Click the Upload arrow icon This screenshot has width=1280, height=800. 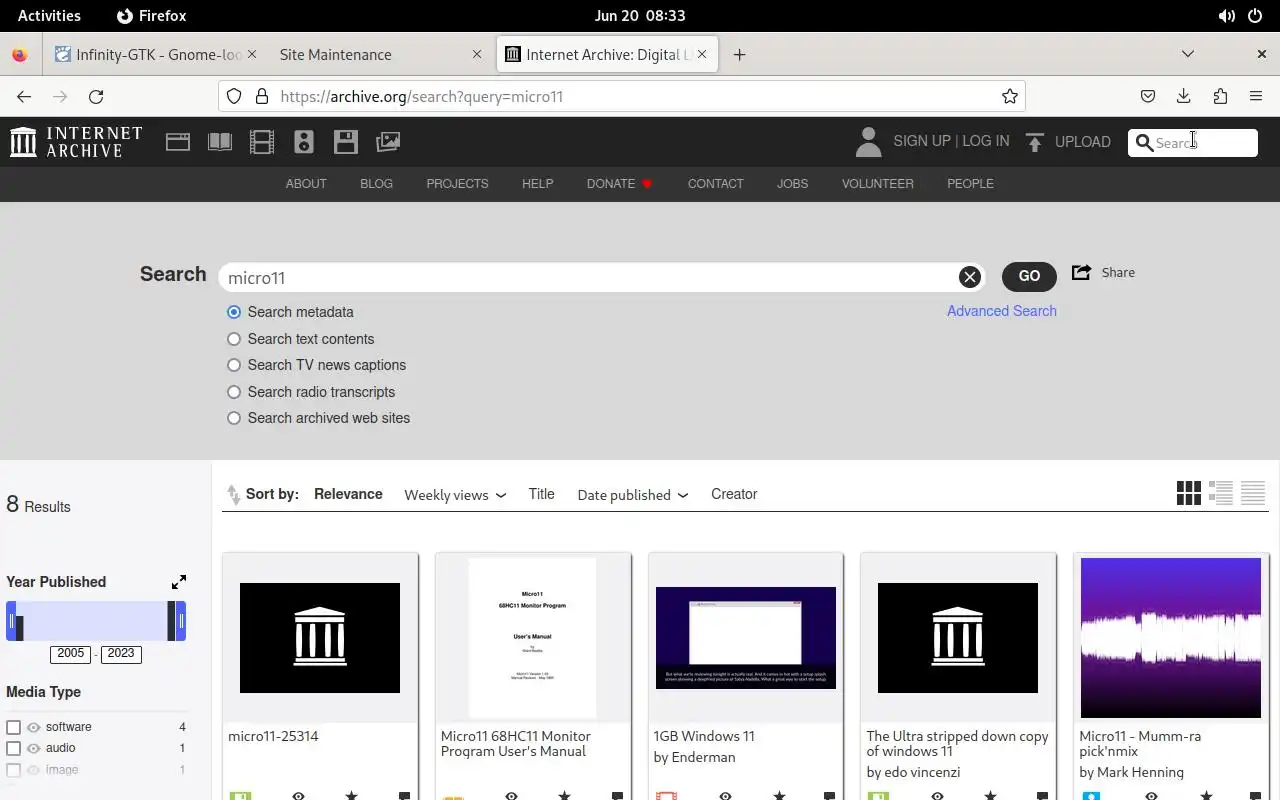click(x=1035, y=142)
